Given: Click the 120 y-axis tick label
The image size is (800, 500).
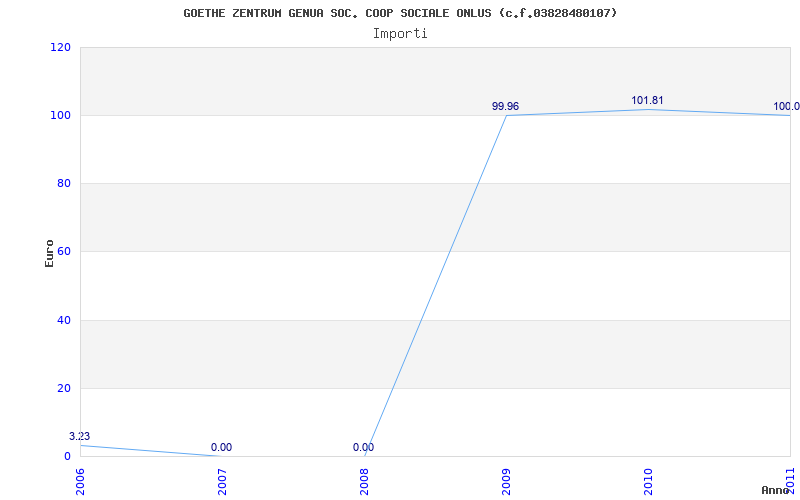Looking at the screenshot, I should click(60, 47).
